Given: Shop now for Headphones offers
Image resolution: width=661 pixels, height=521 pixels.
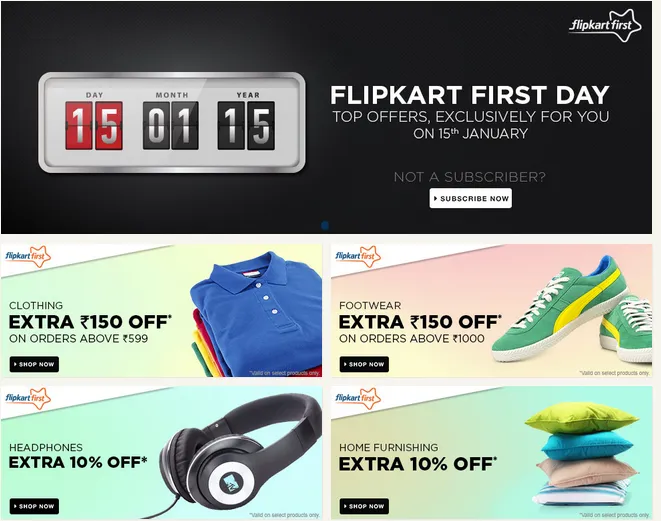Looking at the screenshot, I should [x=34, y=506].
